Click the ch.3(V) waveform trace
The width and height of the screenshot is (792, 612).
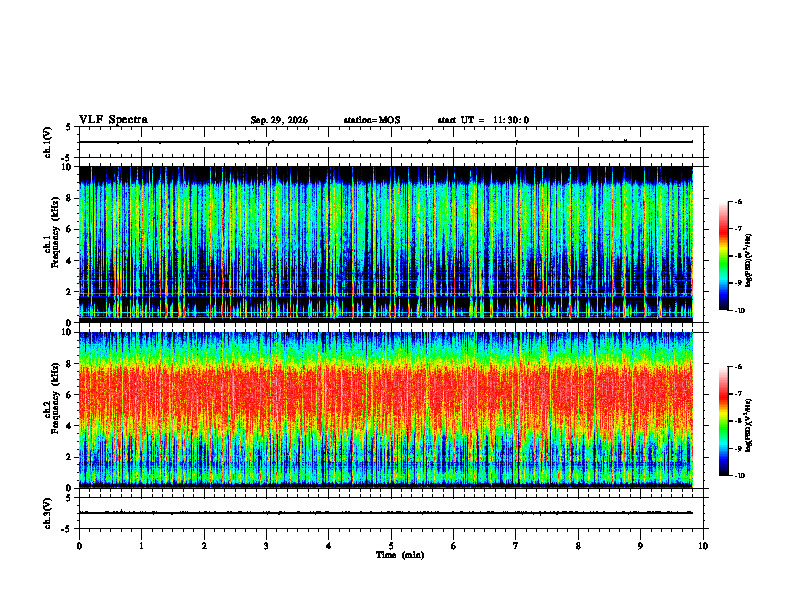pos(385,513)
